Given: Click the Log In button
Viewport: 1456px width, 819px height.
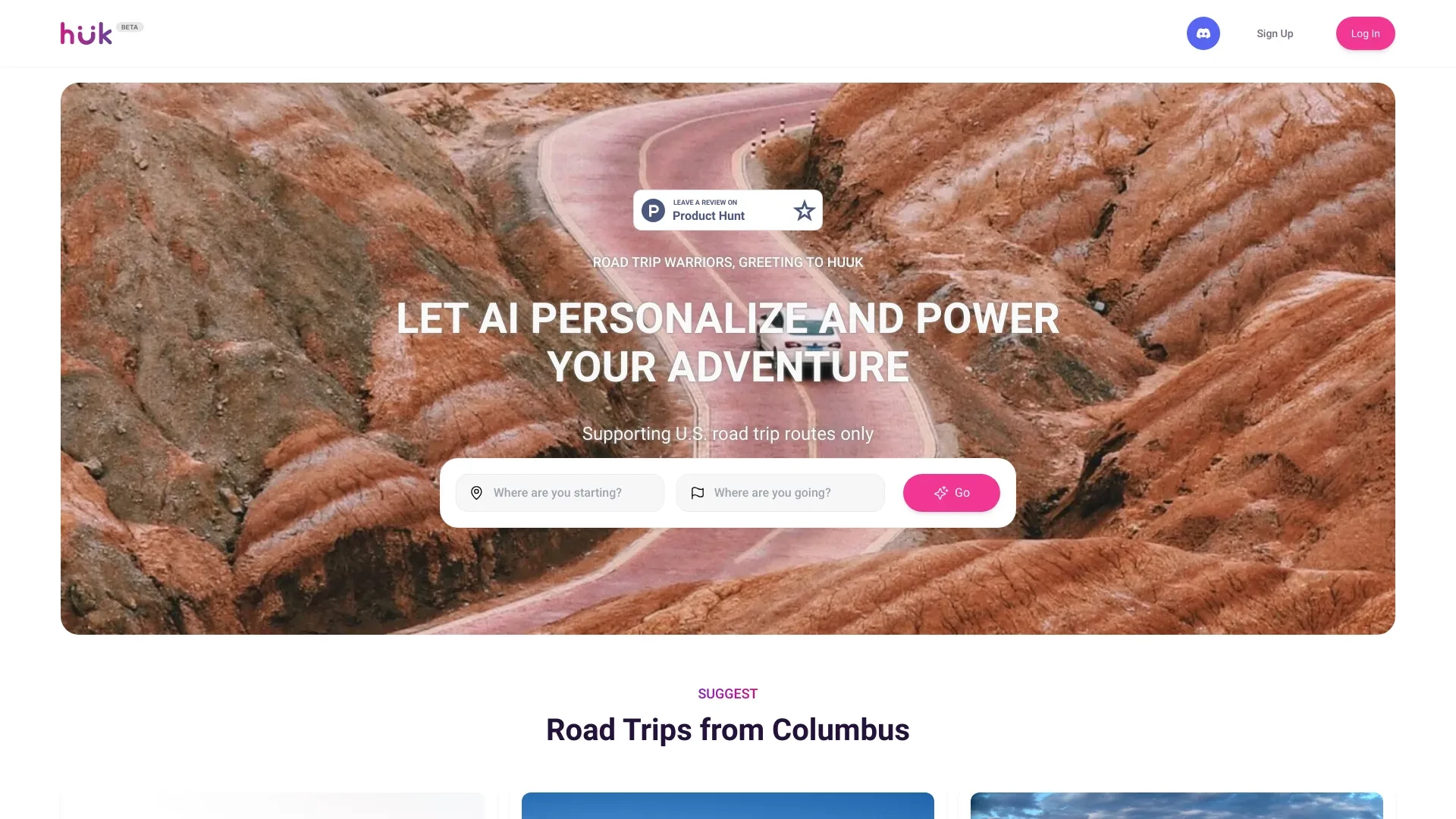Looking at the screenshot, I should click(1365, 33).
